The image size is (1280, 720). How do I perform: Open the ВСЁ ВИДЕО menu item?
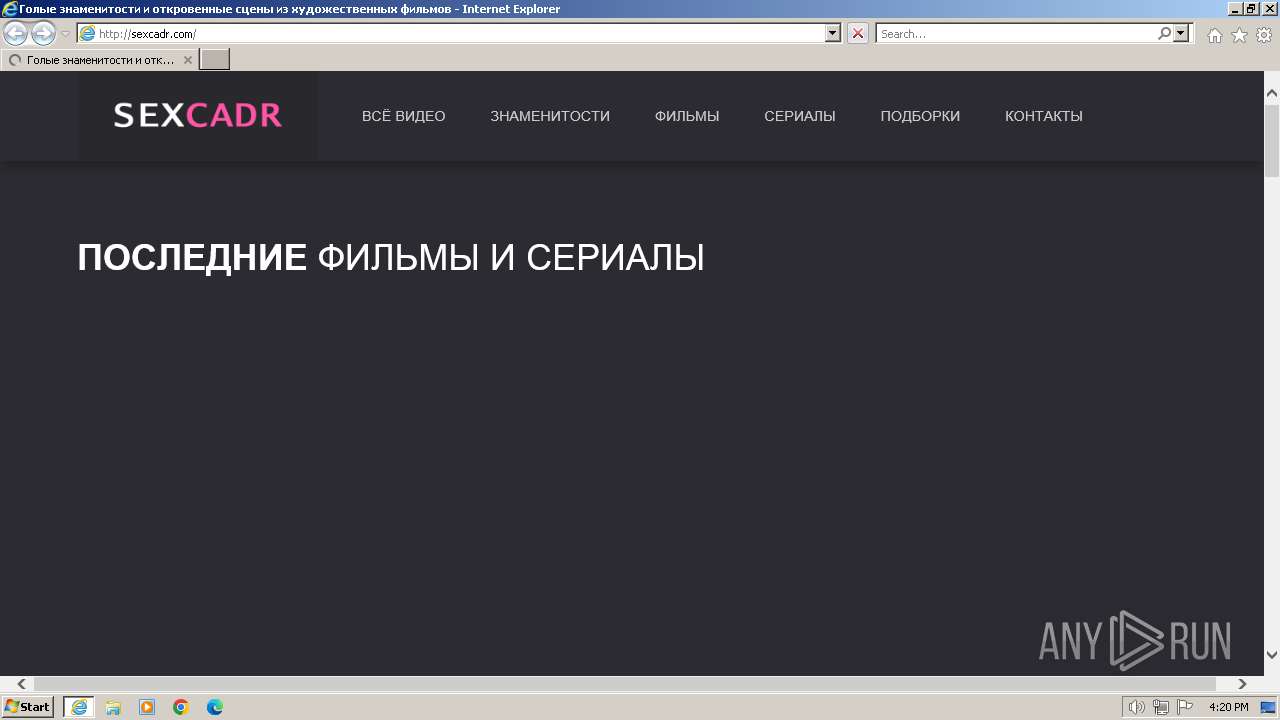[x=404, y=116]
